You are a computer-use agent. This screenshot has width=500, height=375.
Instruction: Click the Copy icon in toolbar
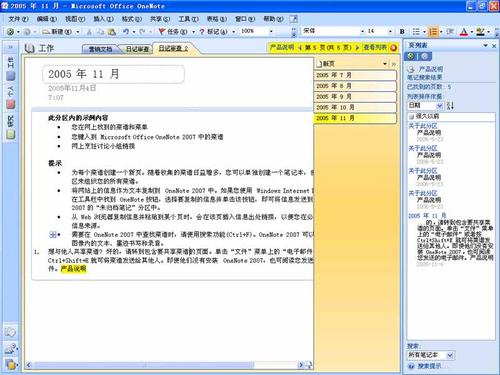(100, 32)
